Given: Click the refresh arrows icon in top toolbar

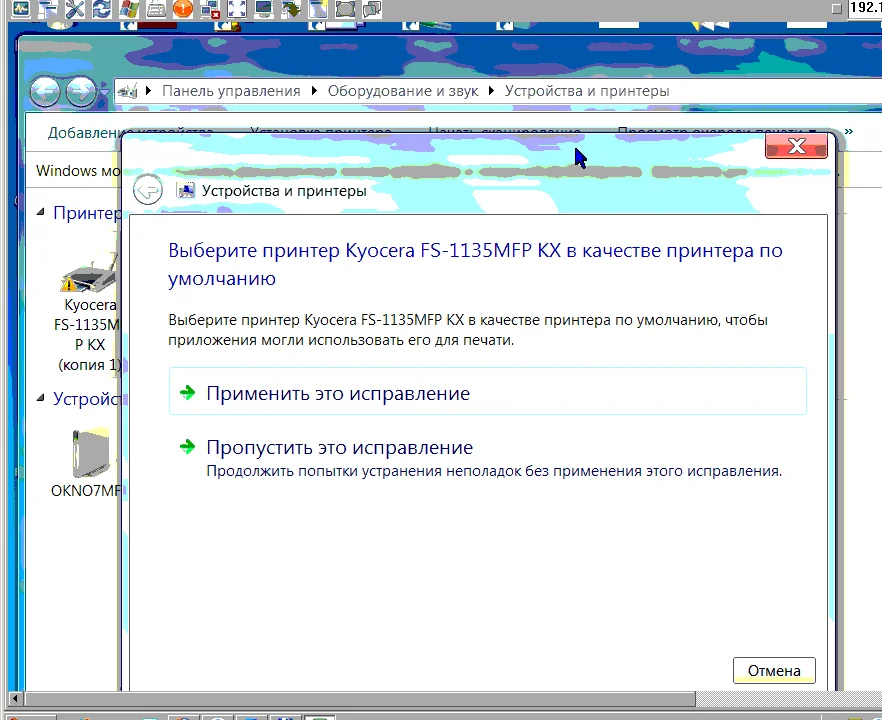Looking at the screenshot, I should click(102, 10).
